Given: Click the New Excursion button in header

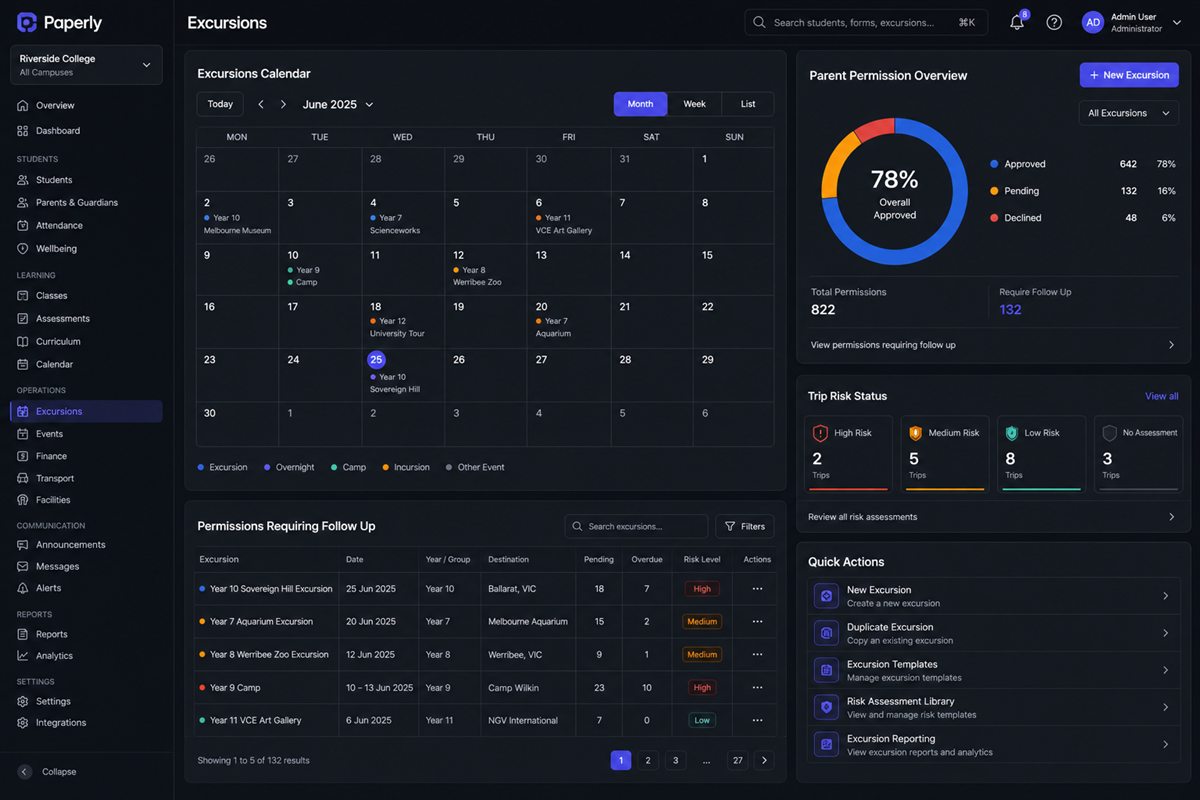Looking at the screenshot, I should (x=1129, y=75).
